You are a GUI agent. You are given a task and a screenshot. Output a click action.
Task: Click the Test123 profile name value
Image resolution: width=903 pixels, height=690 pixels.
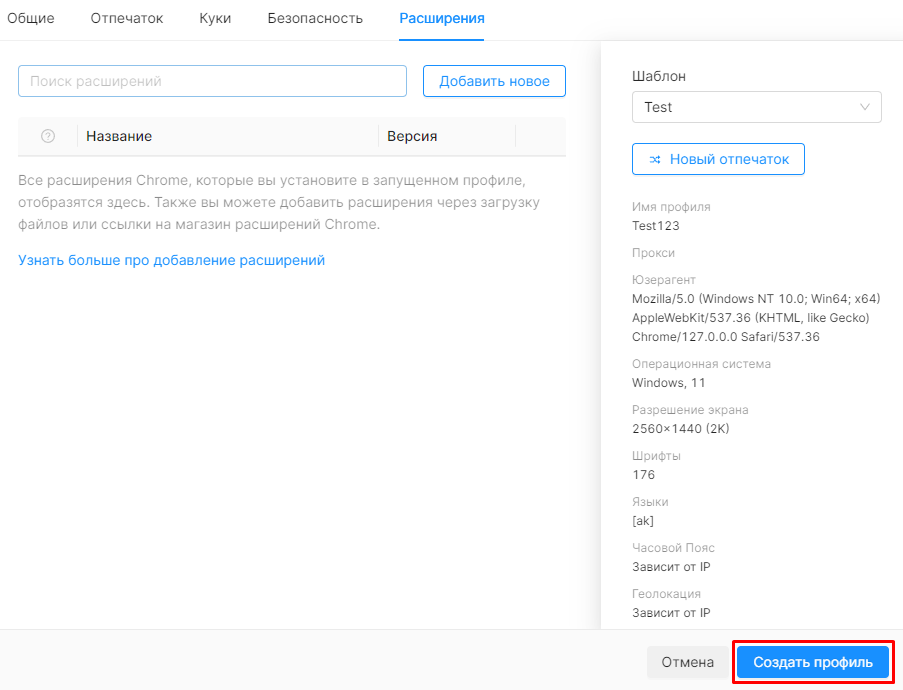coord(655,226)
